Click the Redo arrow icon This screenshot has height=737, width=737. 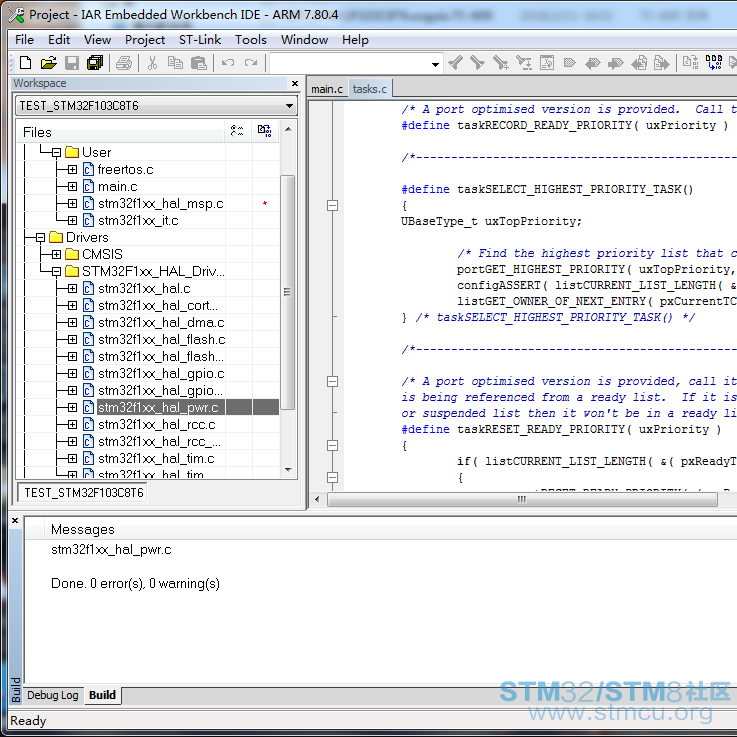[251, 63]
